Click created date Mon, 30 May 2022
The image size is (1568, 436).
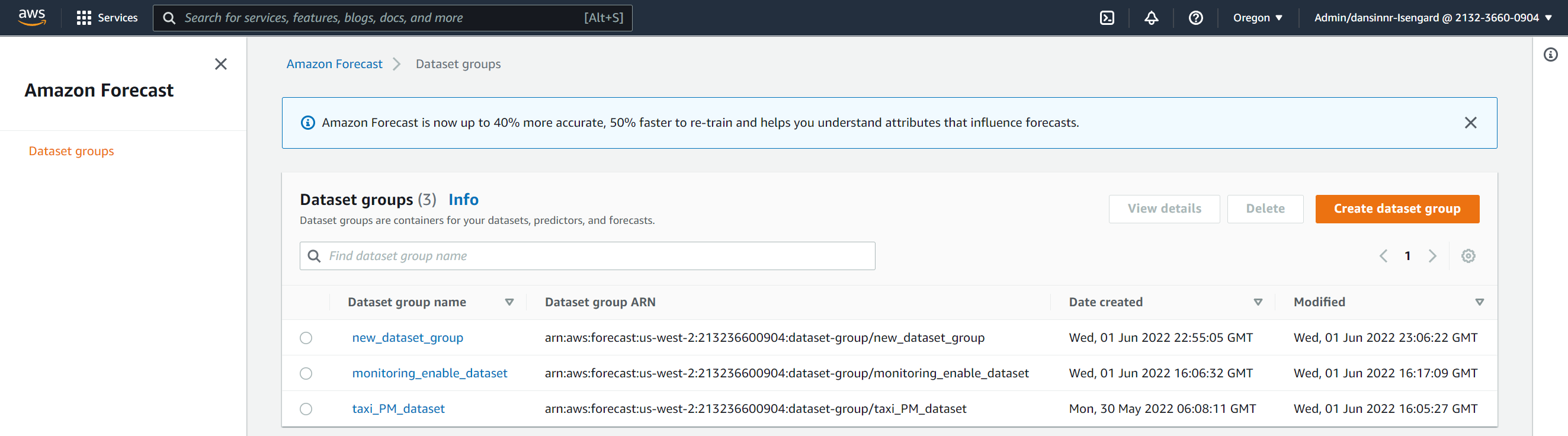click(1162, 409)
